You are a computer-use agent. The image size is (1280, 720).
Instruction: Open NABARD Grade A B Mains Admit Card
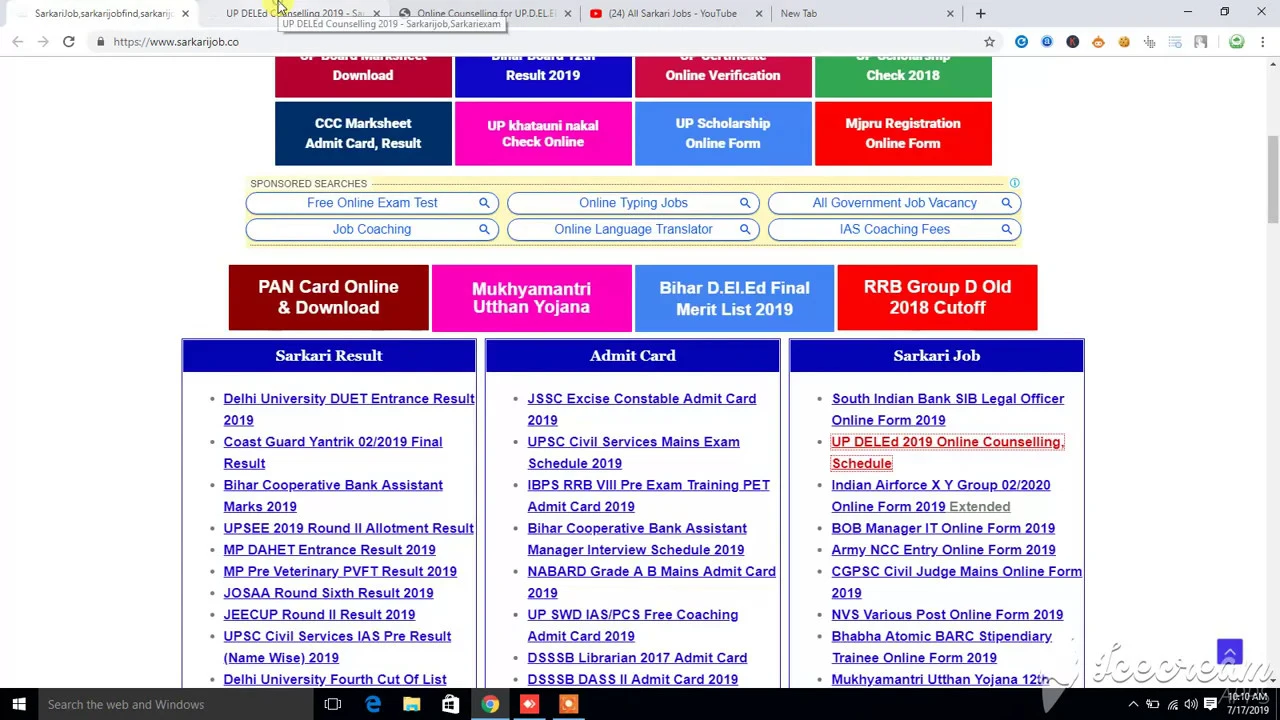pyautogui.click(x=651, y=582)
